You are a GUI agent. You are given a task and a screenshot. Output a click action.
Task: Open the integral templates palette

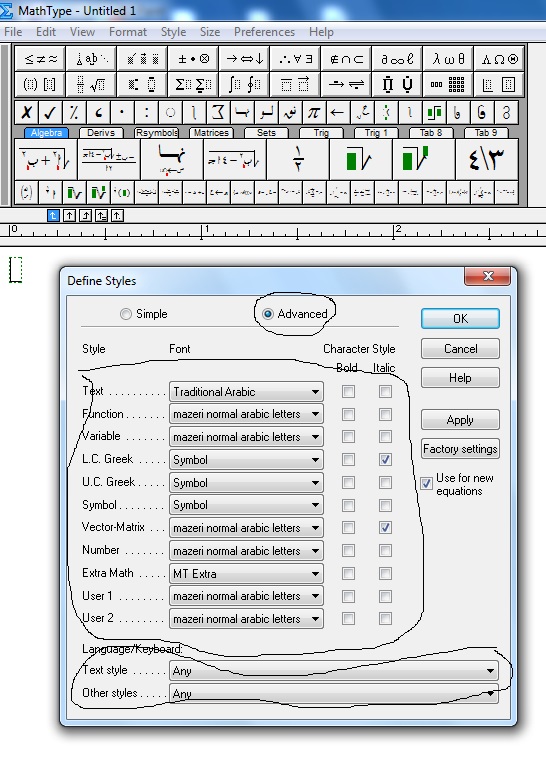coord(244,84)
